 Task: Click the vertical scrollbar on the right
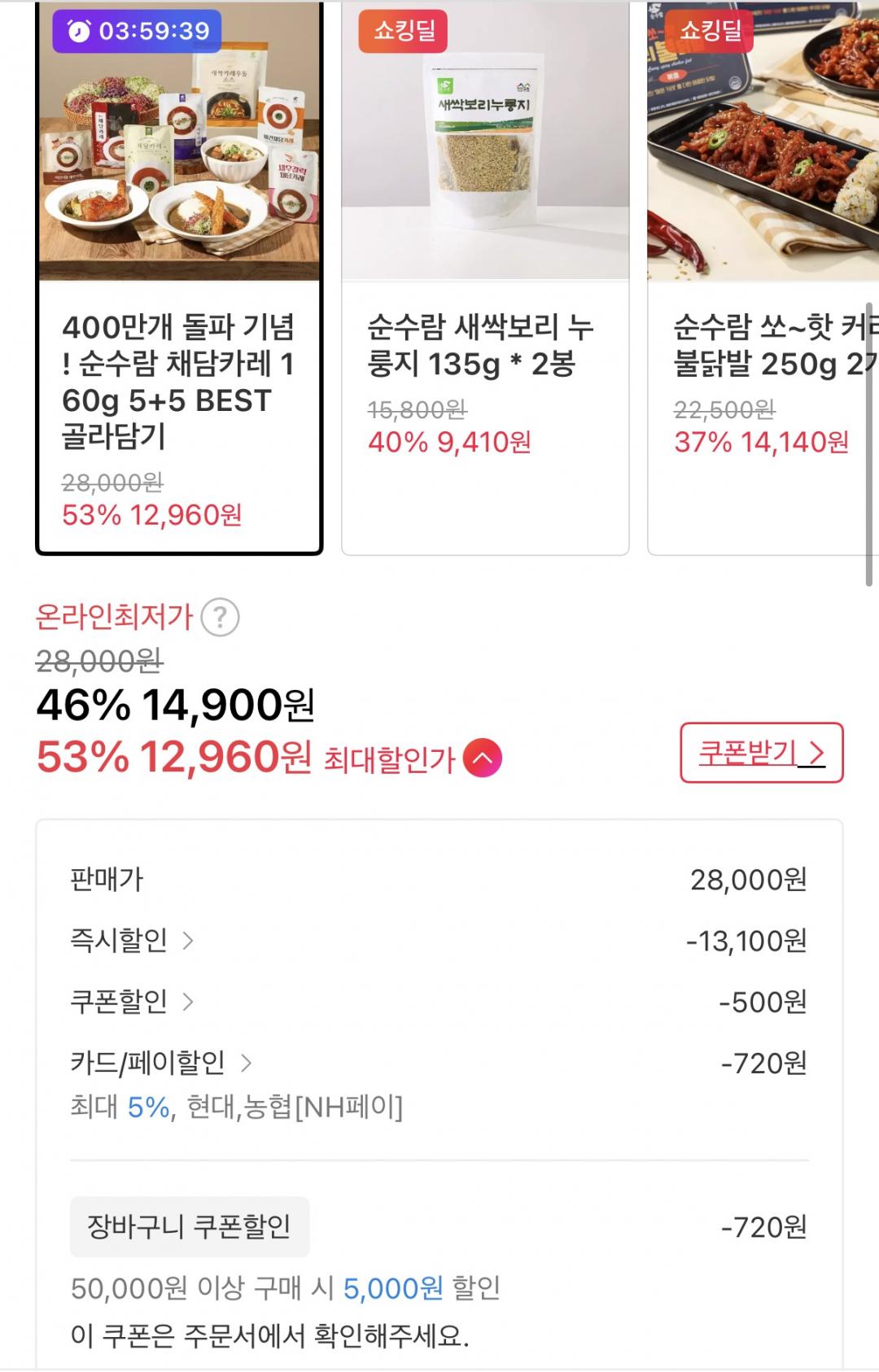pyautogui.click(x=868, y=443)
